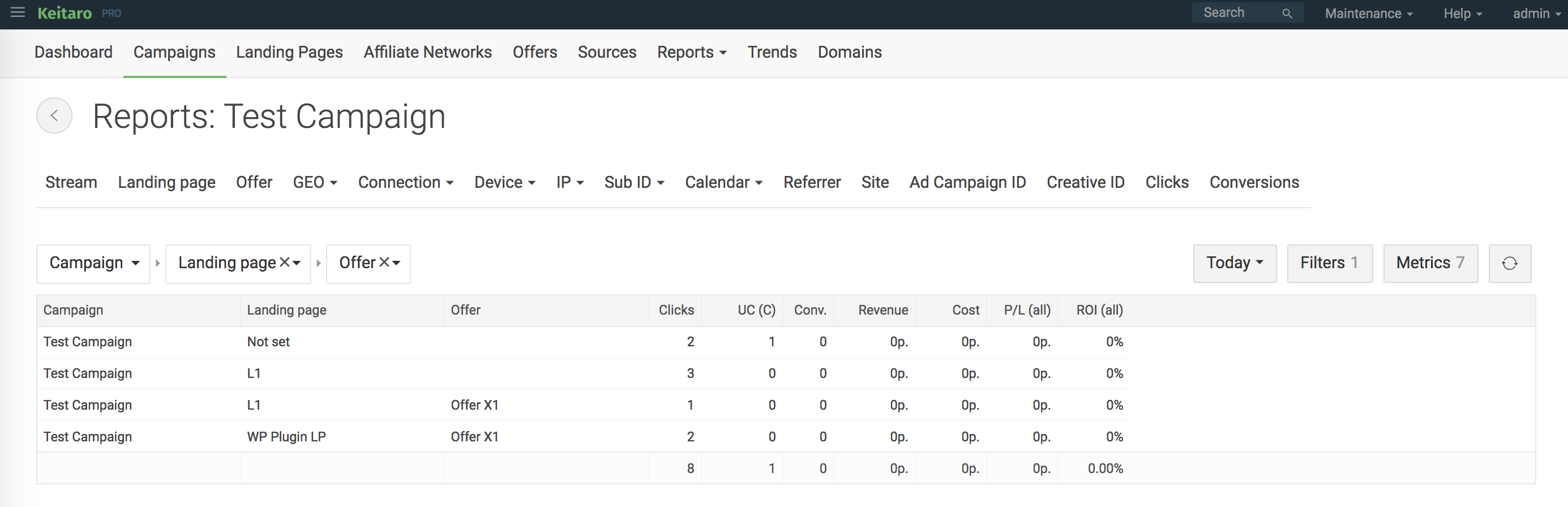Click 'Offer X1' in the WP Plugin LP row
The image size is (1568, 507).
pos(475,437)
